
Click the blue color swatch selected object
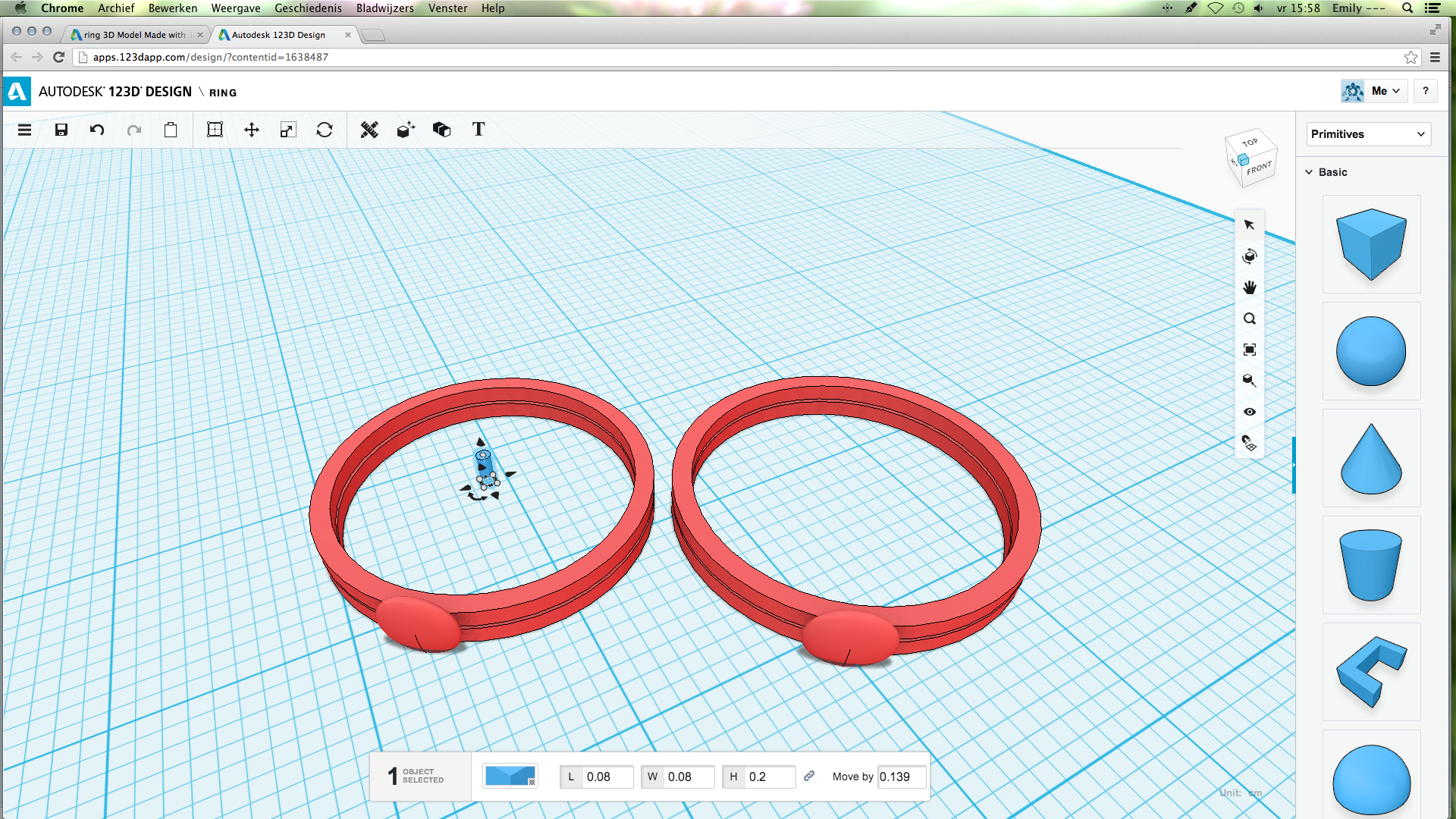click(x=510, y=776)
